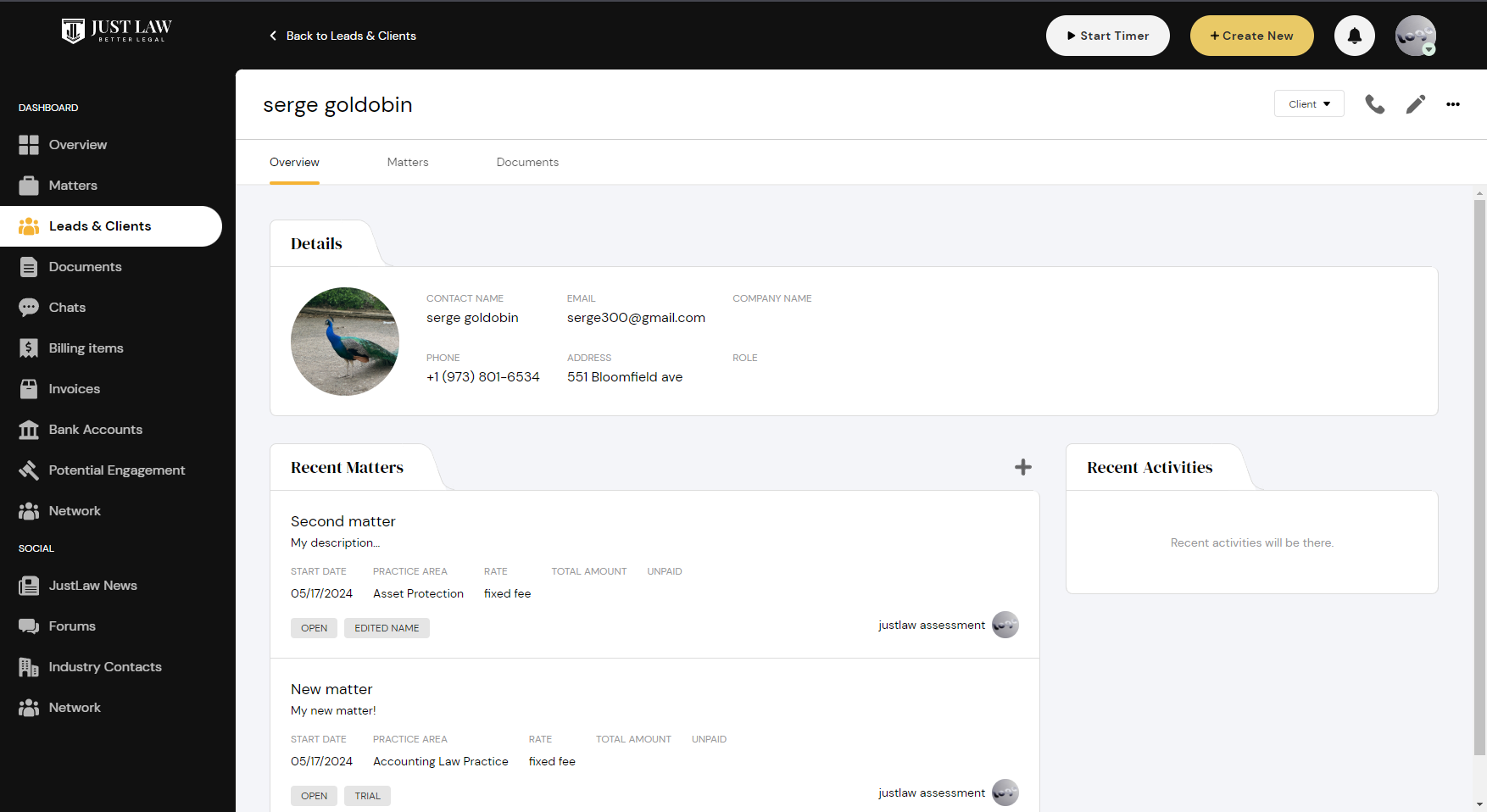This screenshot has height=812, width=1487.
Task: Click the Industry Contacts sidebar label
Action: tap(105, 667)
